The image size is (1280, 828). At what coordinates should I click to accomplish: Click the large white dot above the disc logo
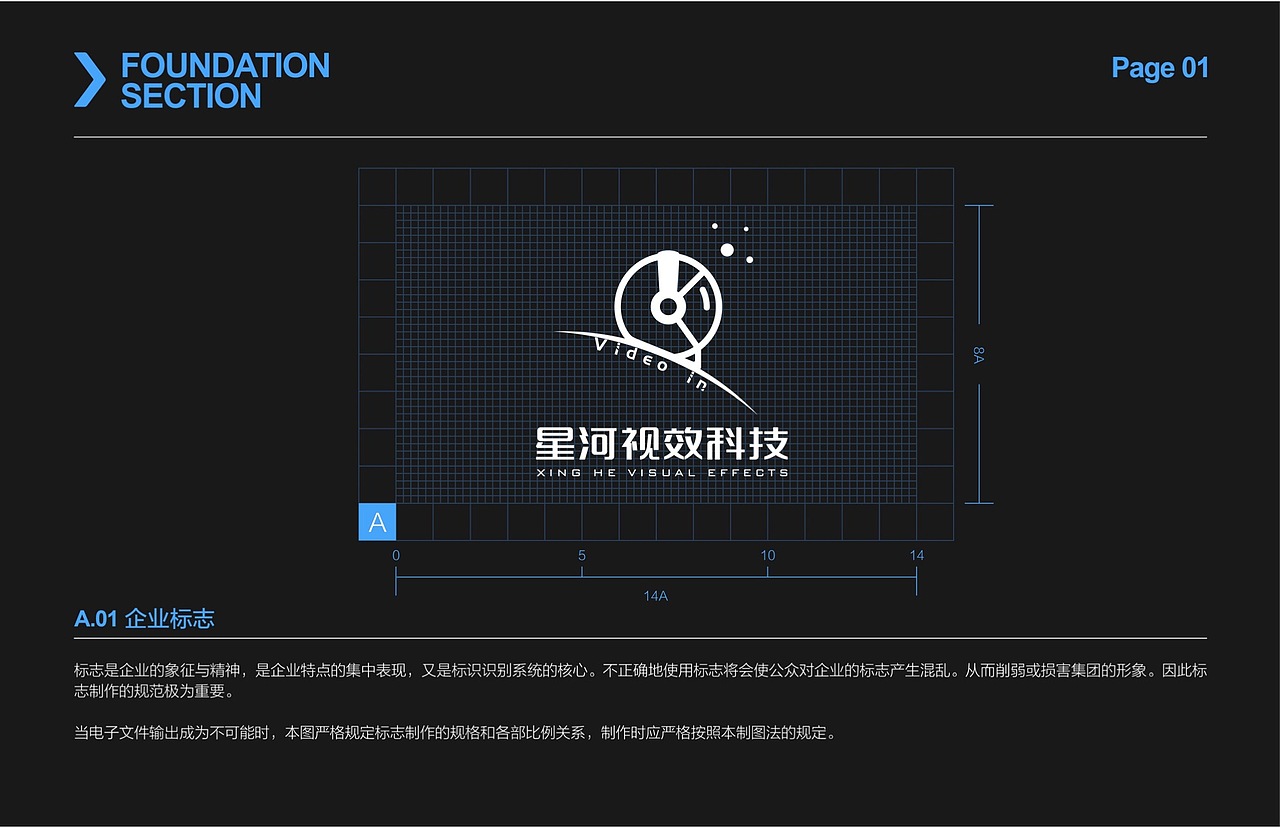point(727,249)
